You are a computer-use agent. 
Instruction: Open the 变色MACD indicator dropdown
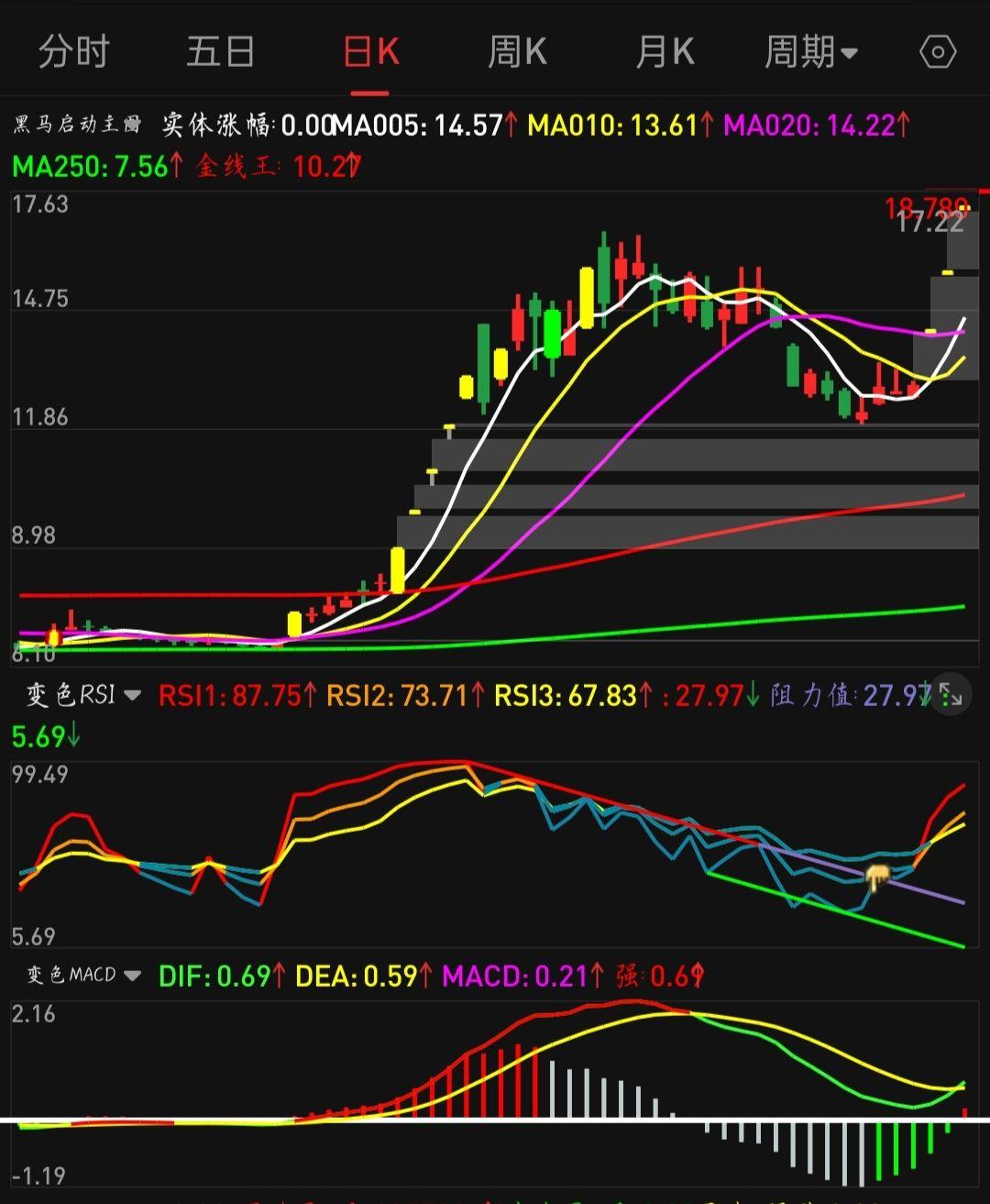pyautogui.click(x=78, y=975)
